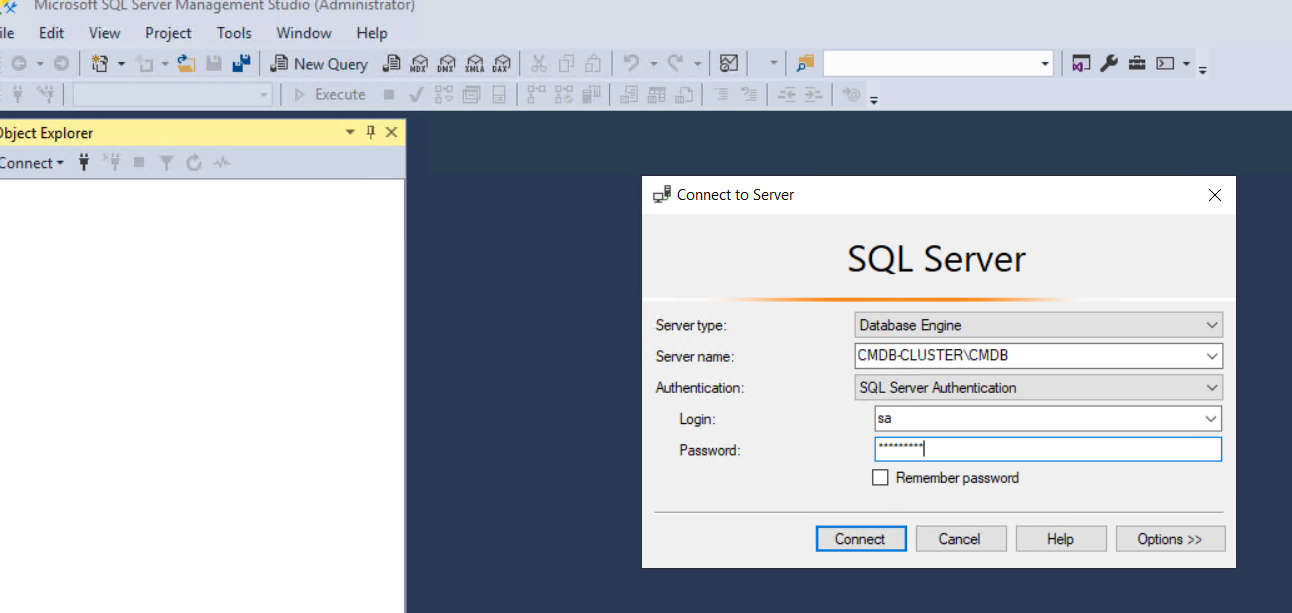Click the Activity Monitor toolbar icon
This screenshot has width=1292, height=613.
pyautogui.click(x=729, y=64)
